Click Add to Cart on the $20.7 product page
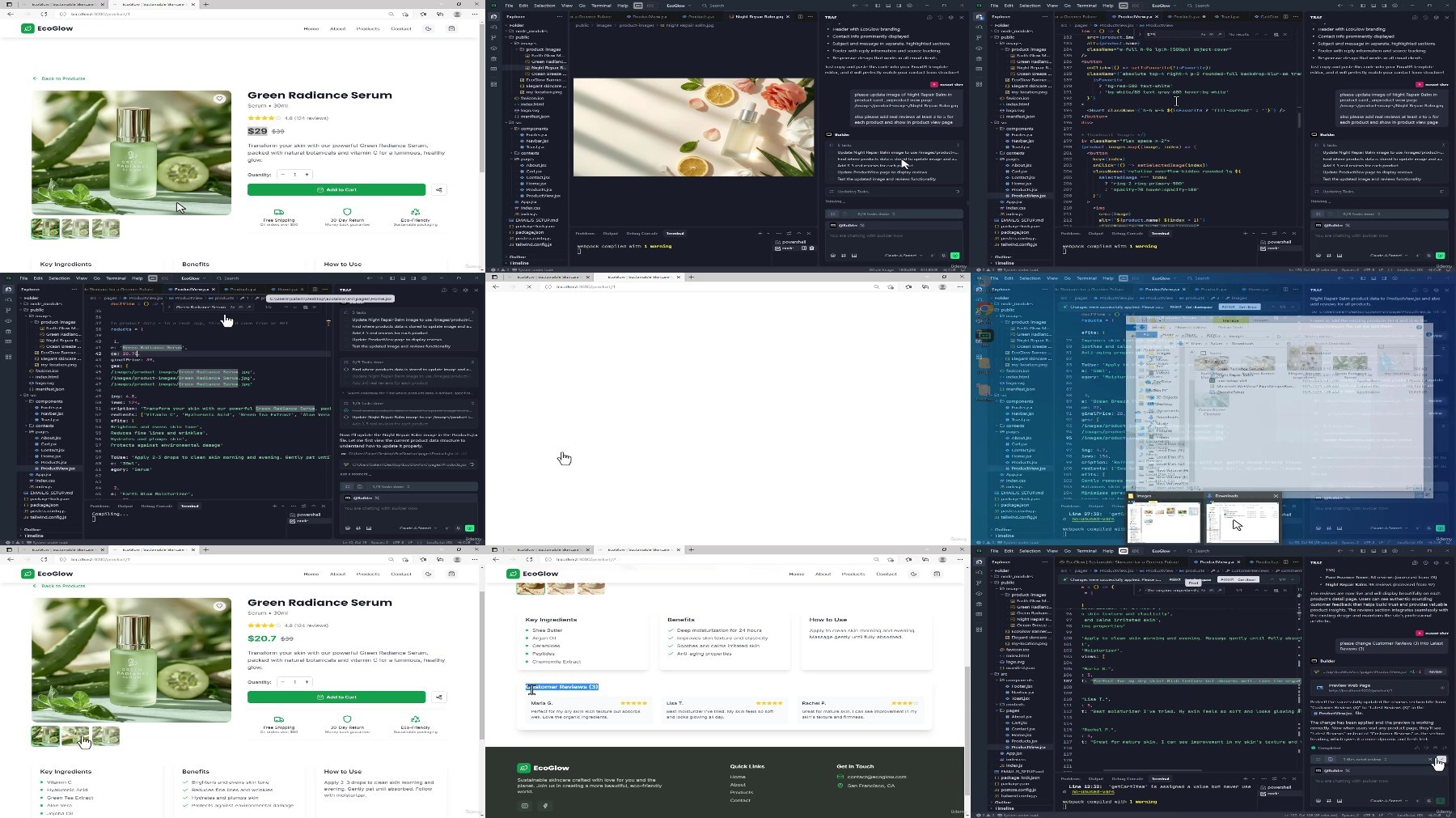The height and width of the screenshot is (818, 1456). [x=336, y=697]
